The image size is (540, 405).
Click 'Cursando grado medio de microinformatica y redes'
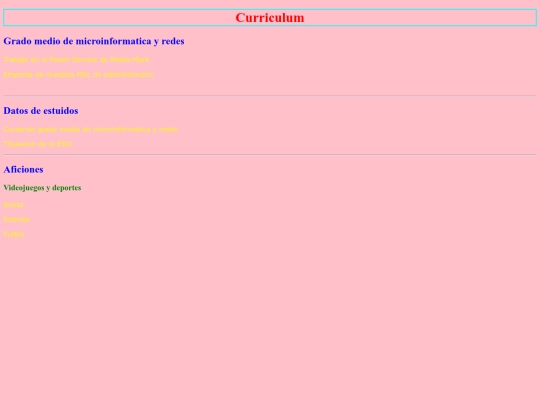[x=91, y=129]
